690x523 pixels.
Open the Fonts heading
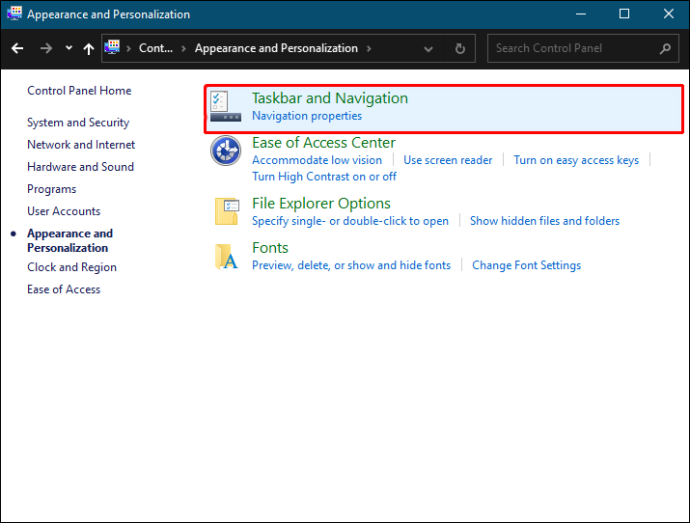pyautogui.click(x=270, y=248)
